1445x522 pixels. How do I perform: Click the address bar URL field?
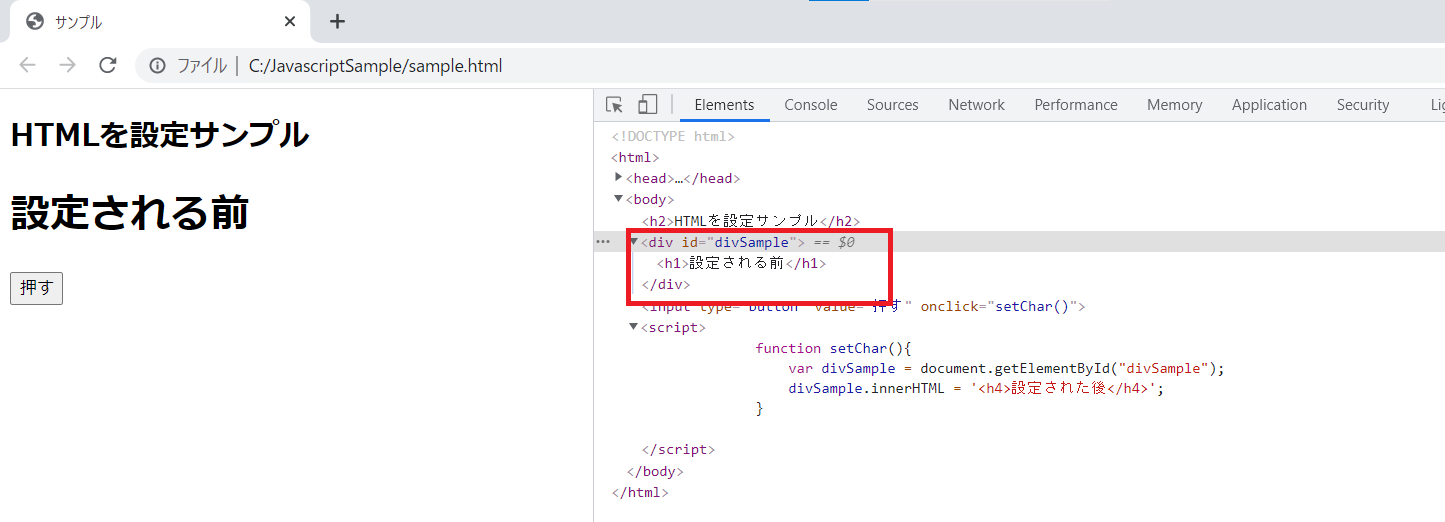click(375, 66)
